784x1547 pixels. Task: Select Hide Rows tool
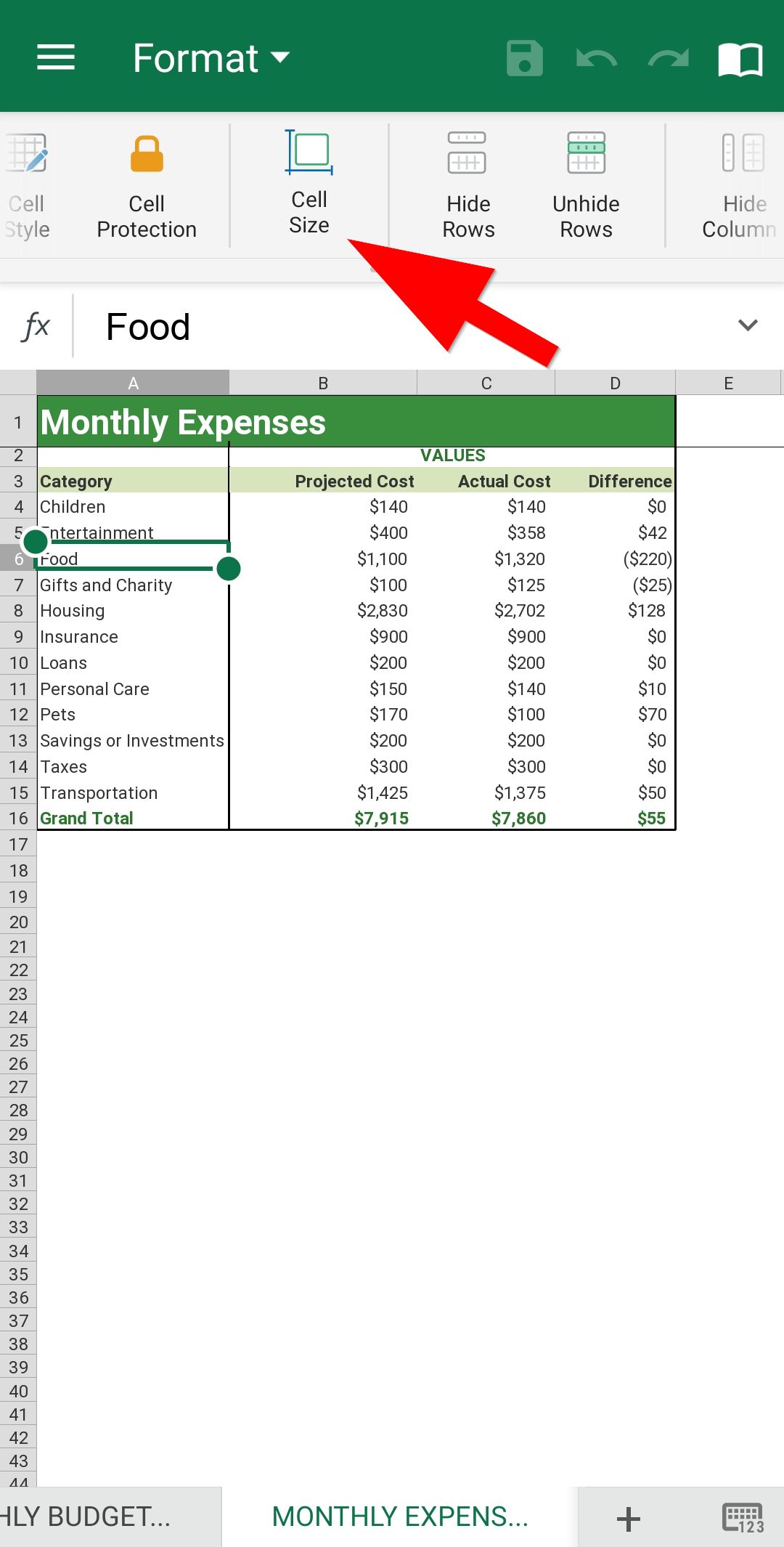468,187
